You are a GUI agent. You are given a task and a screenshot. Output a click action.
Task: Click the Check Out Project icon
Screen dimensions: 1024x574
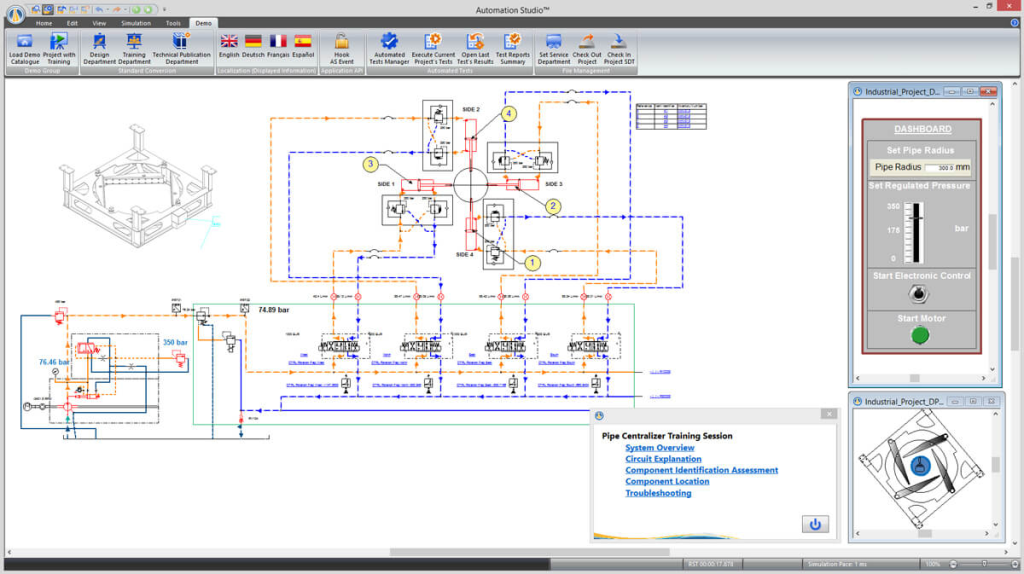tap(586, 49)
